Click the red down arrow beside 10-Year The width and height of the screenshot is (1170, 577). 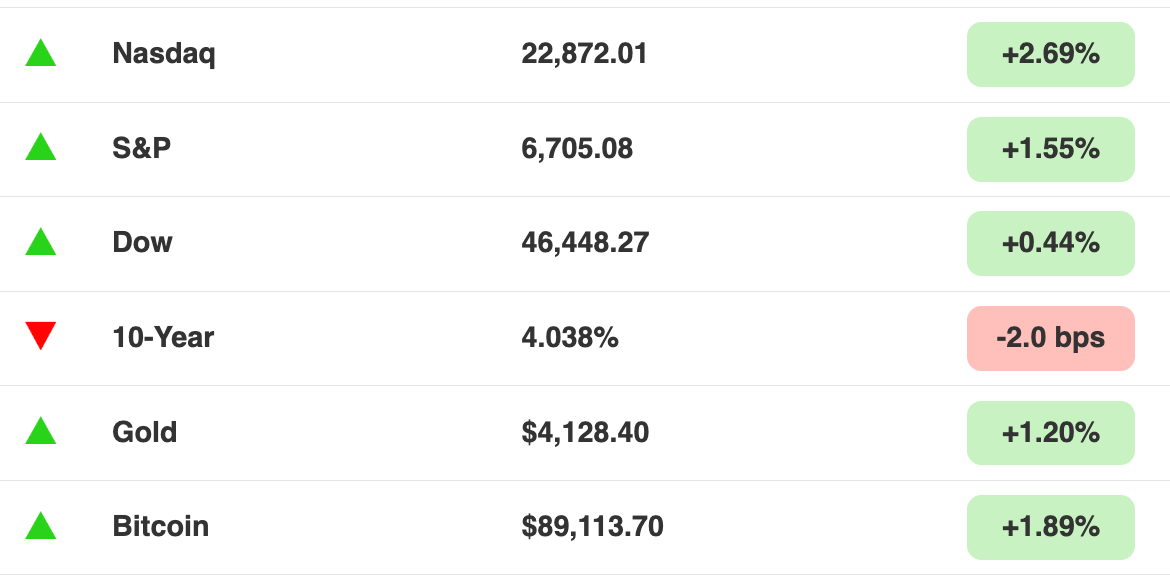41,336
